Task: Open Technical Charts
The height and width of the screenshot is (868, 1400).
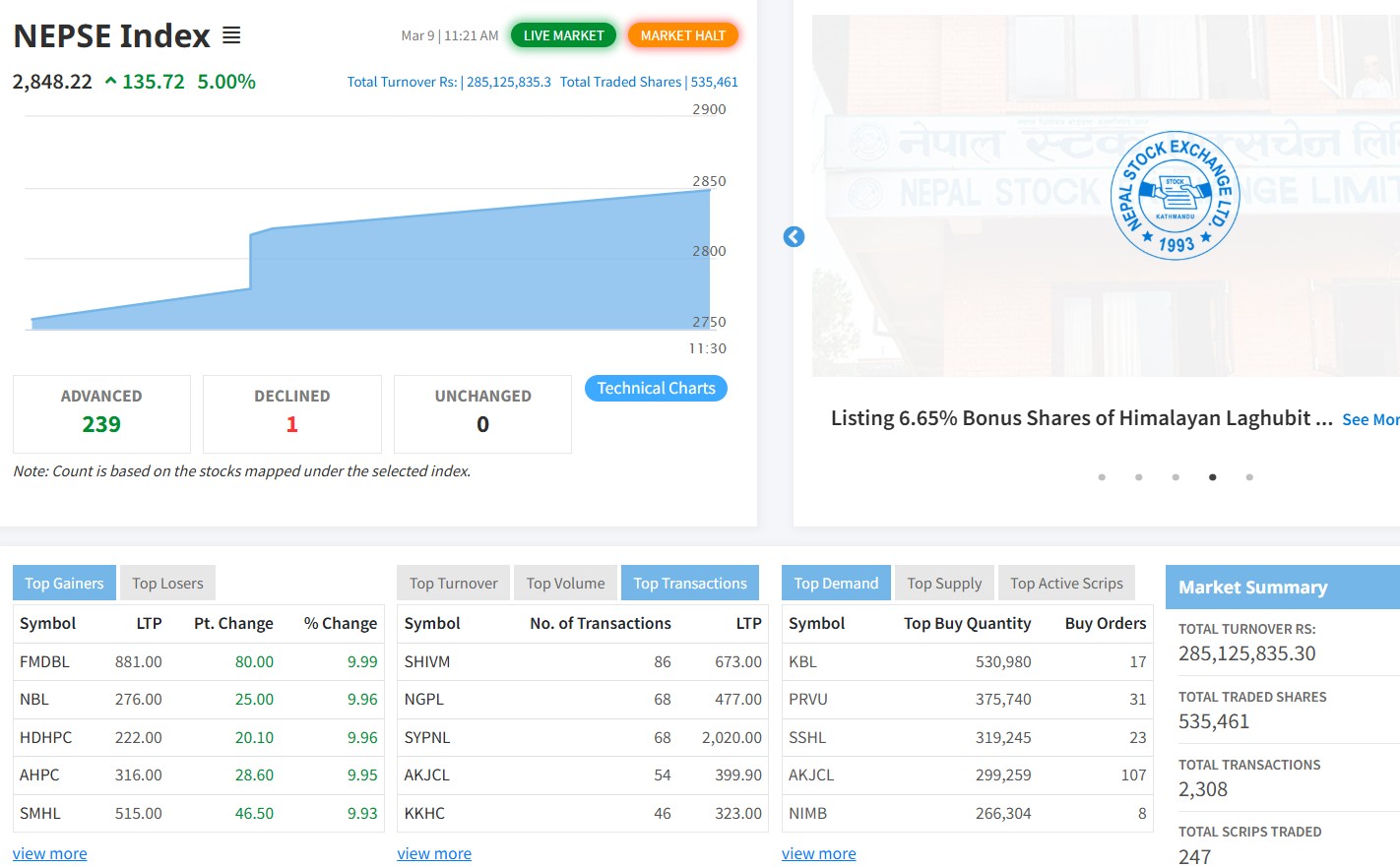Action: coord(656,389)
